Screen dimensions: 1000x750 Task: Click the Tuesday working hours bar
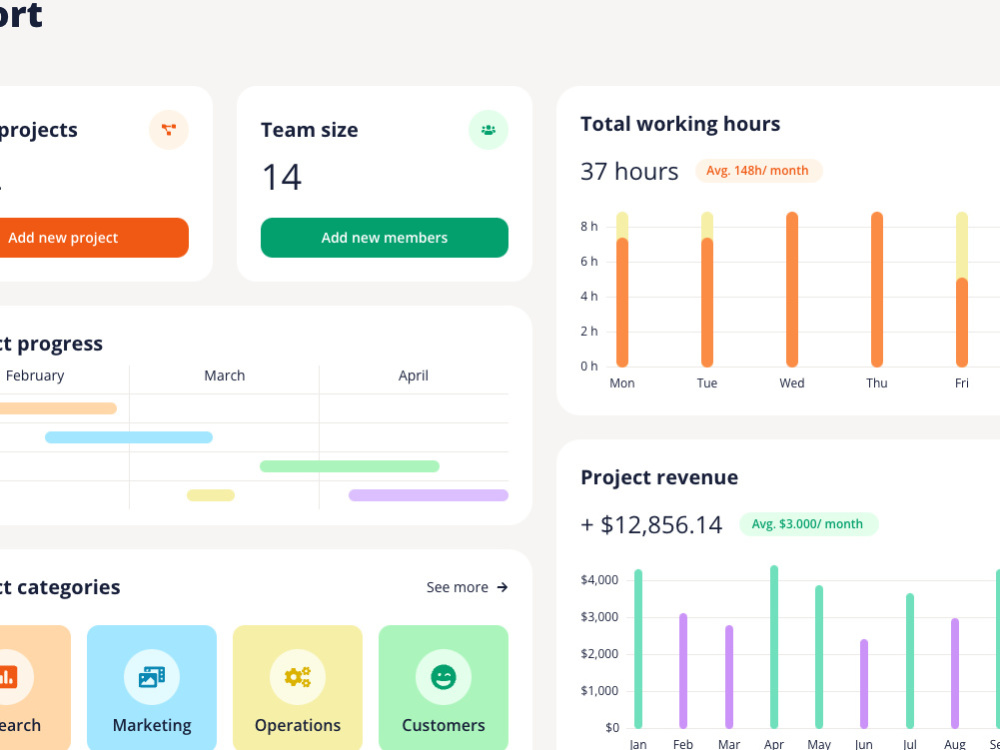pos(707,290)
